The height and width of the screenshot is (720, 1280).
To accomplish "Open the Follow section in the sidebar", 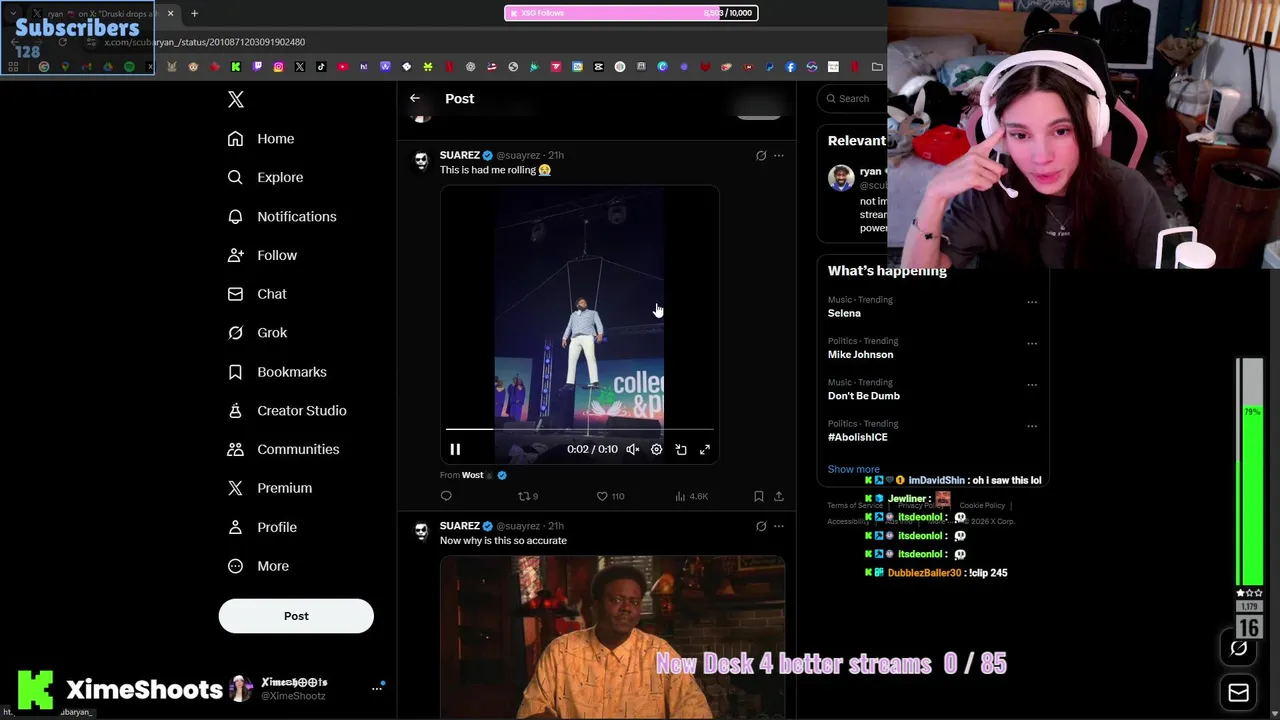I will [x=262, y=255].
